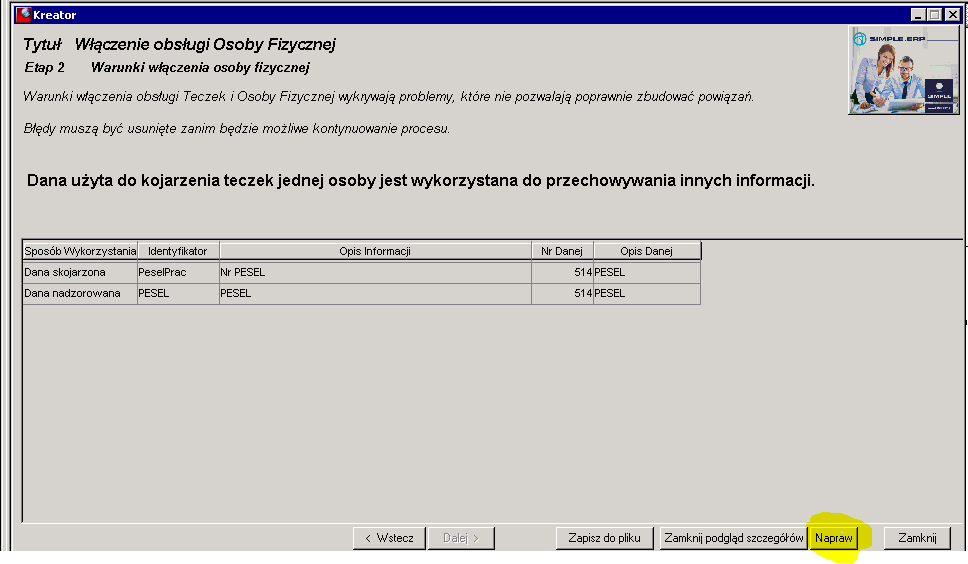Click 514 in the Dana nadzorowana row
The image size is (968, 564).
(562, 293)
